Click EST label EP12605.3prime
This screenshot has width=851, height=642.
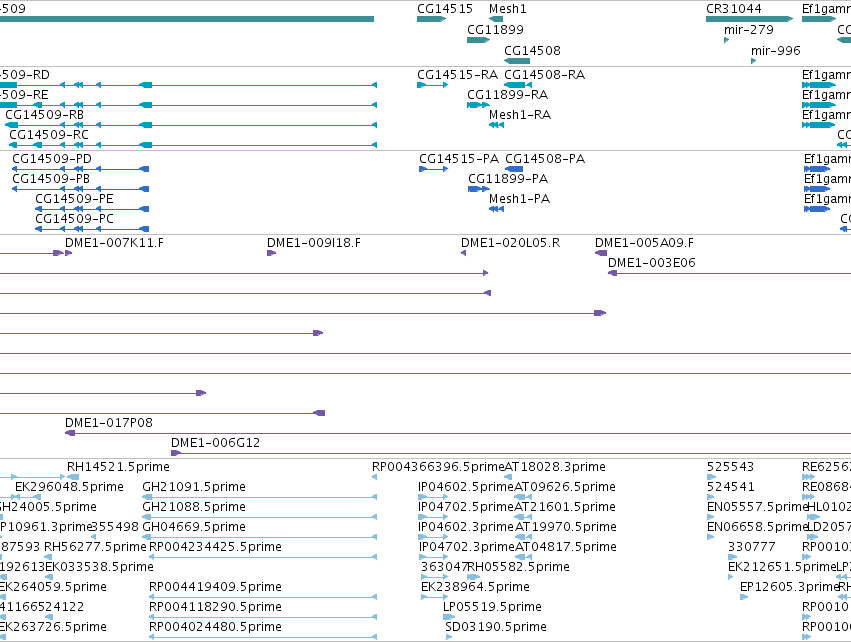tap(790, 587)
